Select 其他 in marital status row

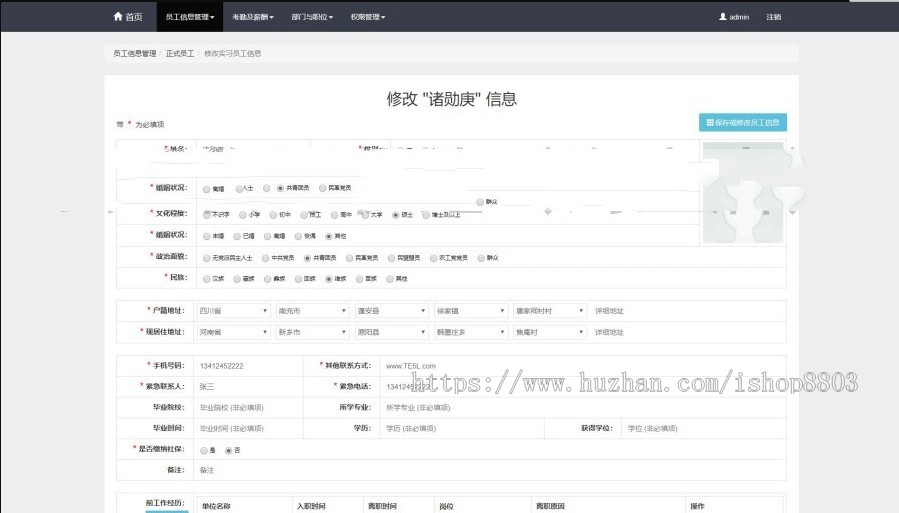(x=329, y=236)
